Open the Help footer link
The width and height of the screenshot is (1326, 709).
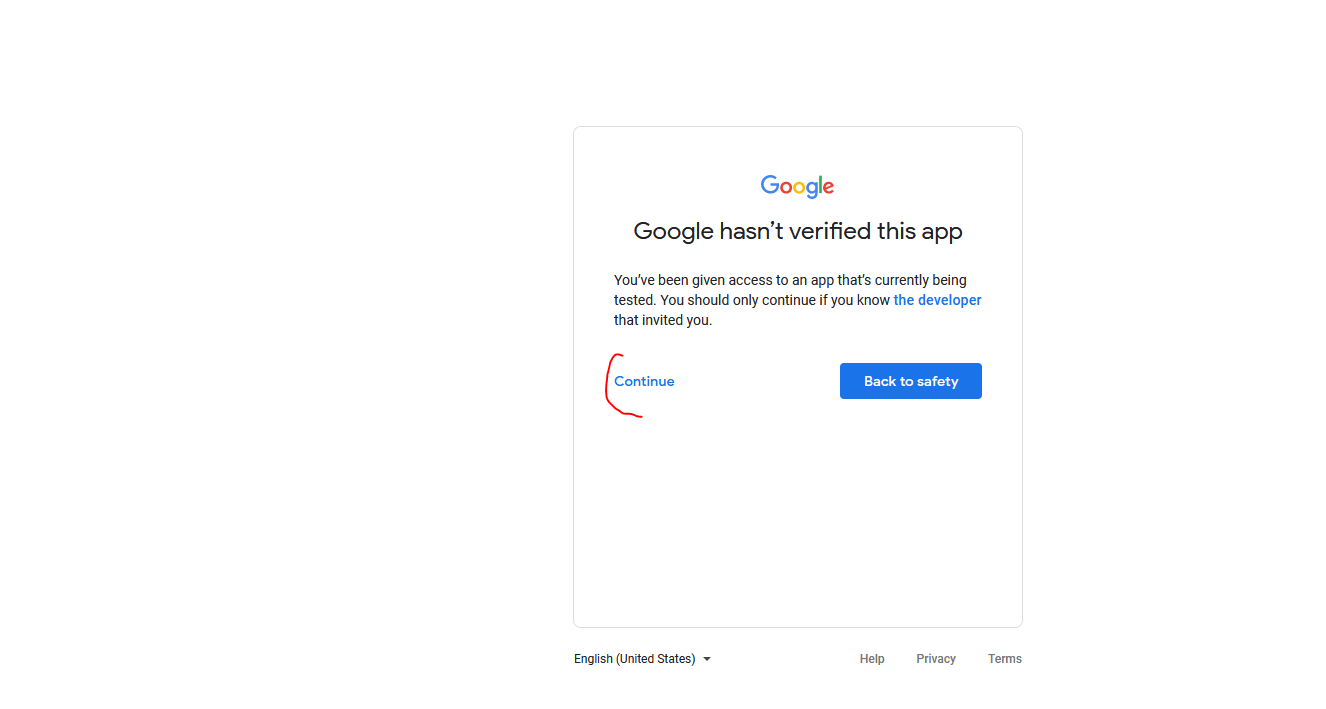(x=872, y=659)
